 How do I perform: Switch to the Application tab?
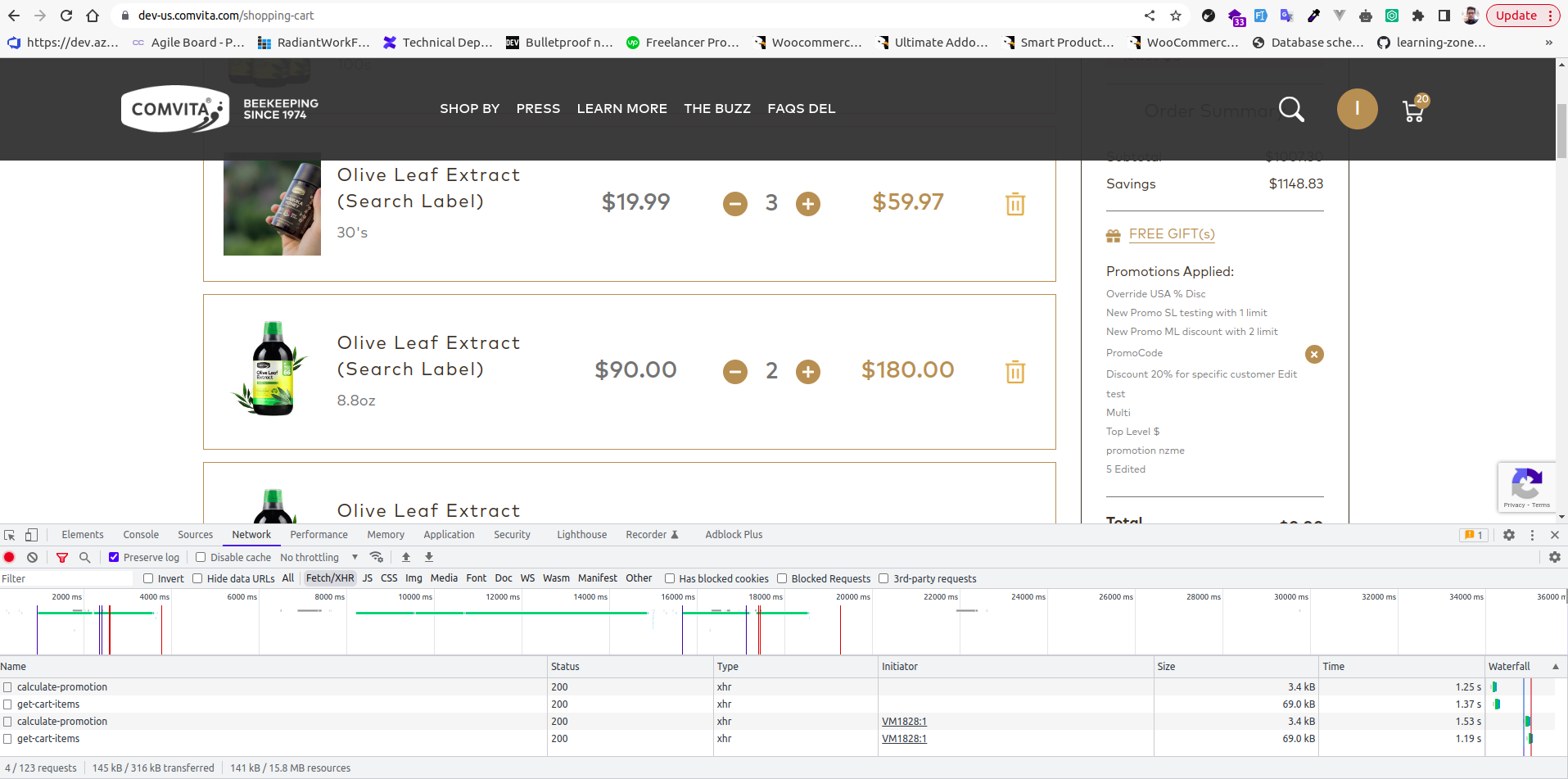point(449,535)
